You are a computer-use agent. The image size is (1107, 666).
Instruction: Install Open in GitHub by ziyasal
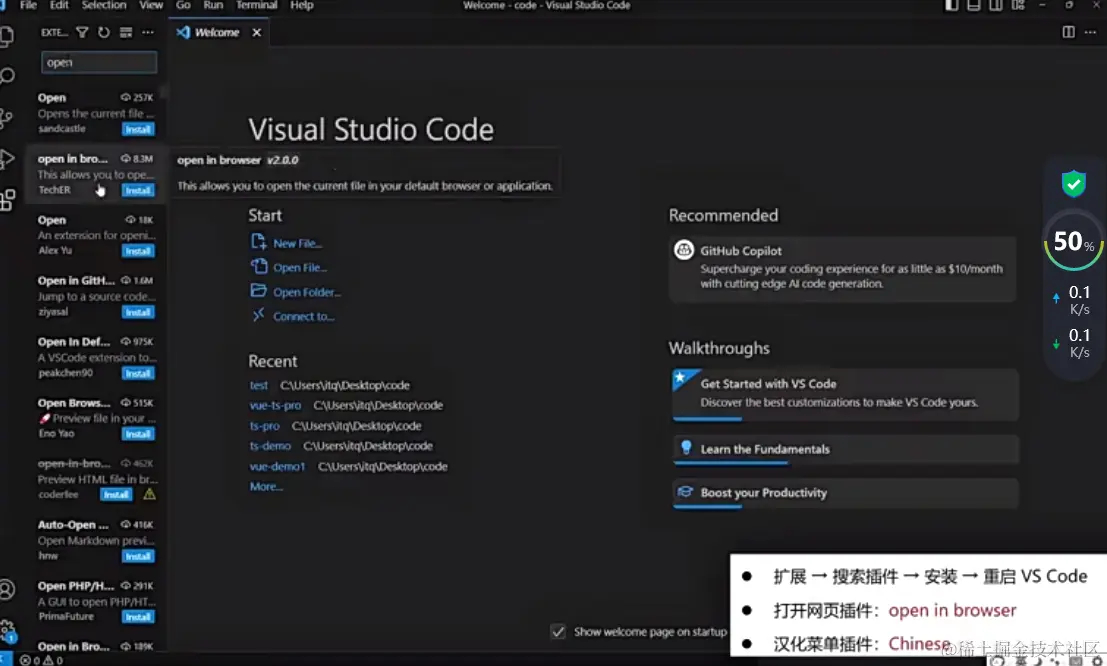138,312
